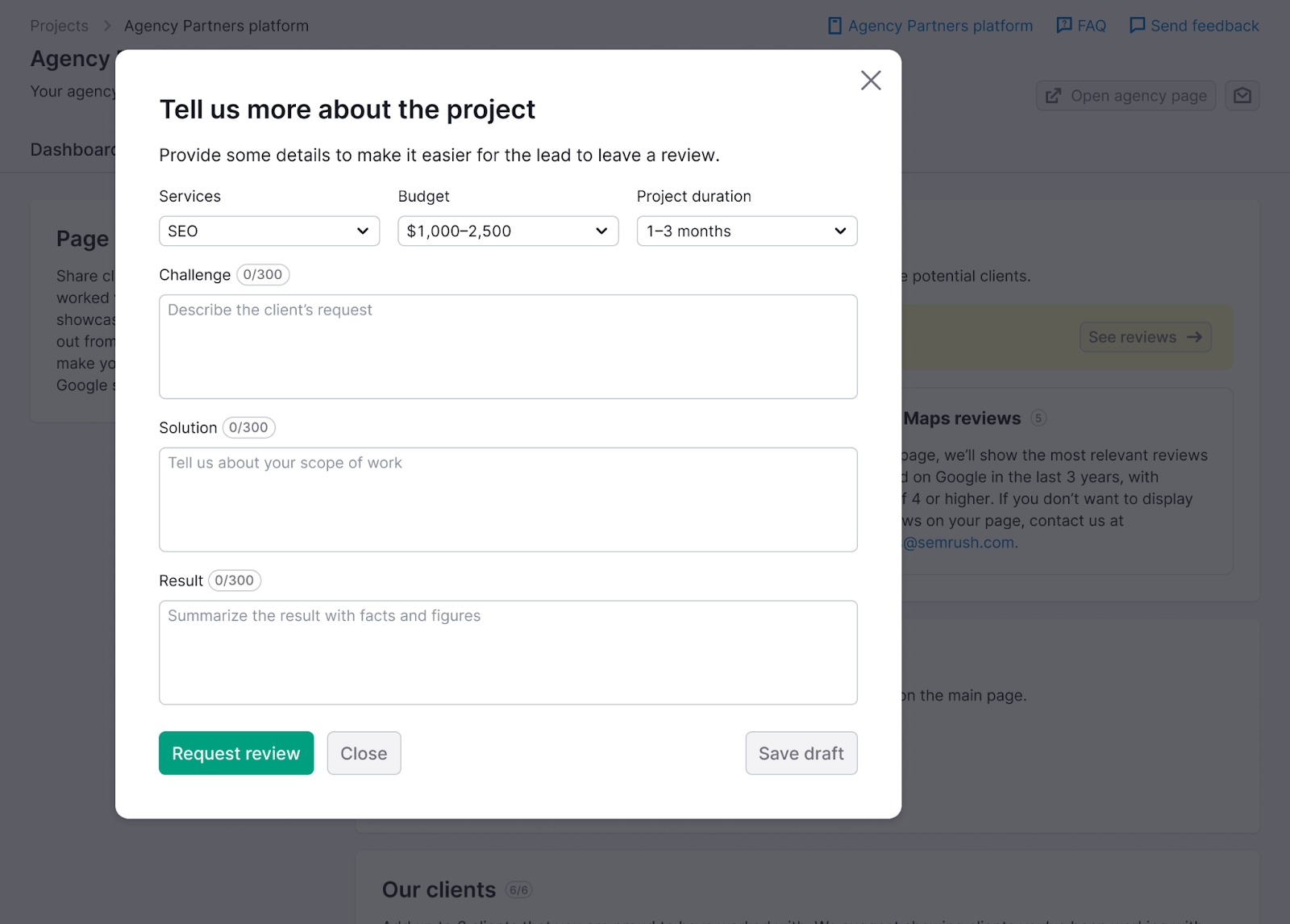
Task: Navigate back via the Projects breadcrumb
Action: click(59, 25)
